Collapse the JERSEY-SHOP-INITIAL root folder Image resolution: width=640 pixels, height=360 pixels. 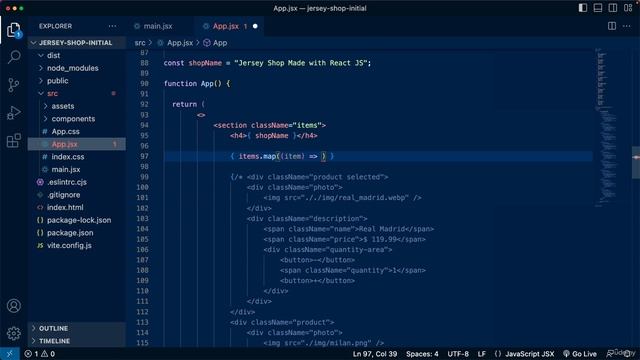pyautogui.click(x=77, y=43)
